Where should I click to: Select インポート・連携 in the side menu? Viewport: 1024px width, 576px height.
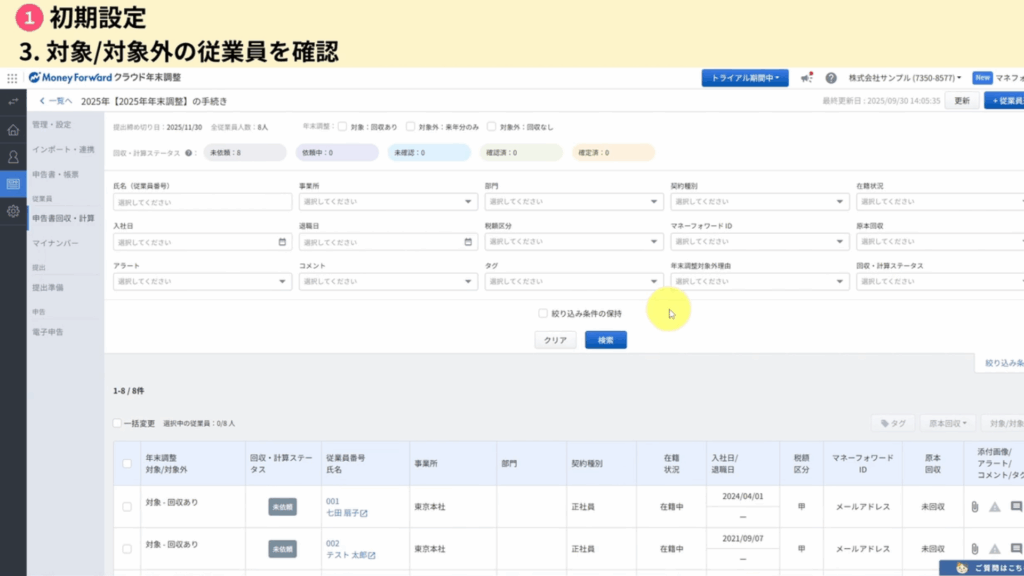pos(63,150)
